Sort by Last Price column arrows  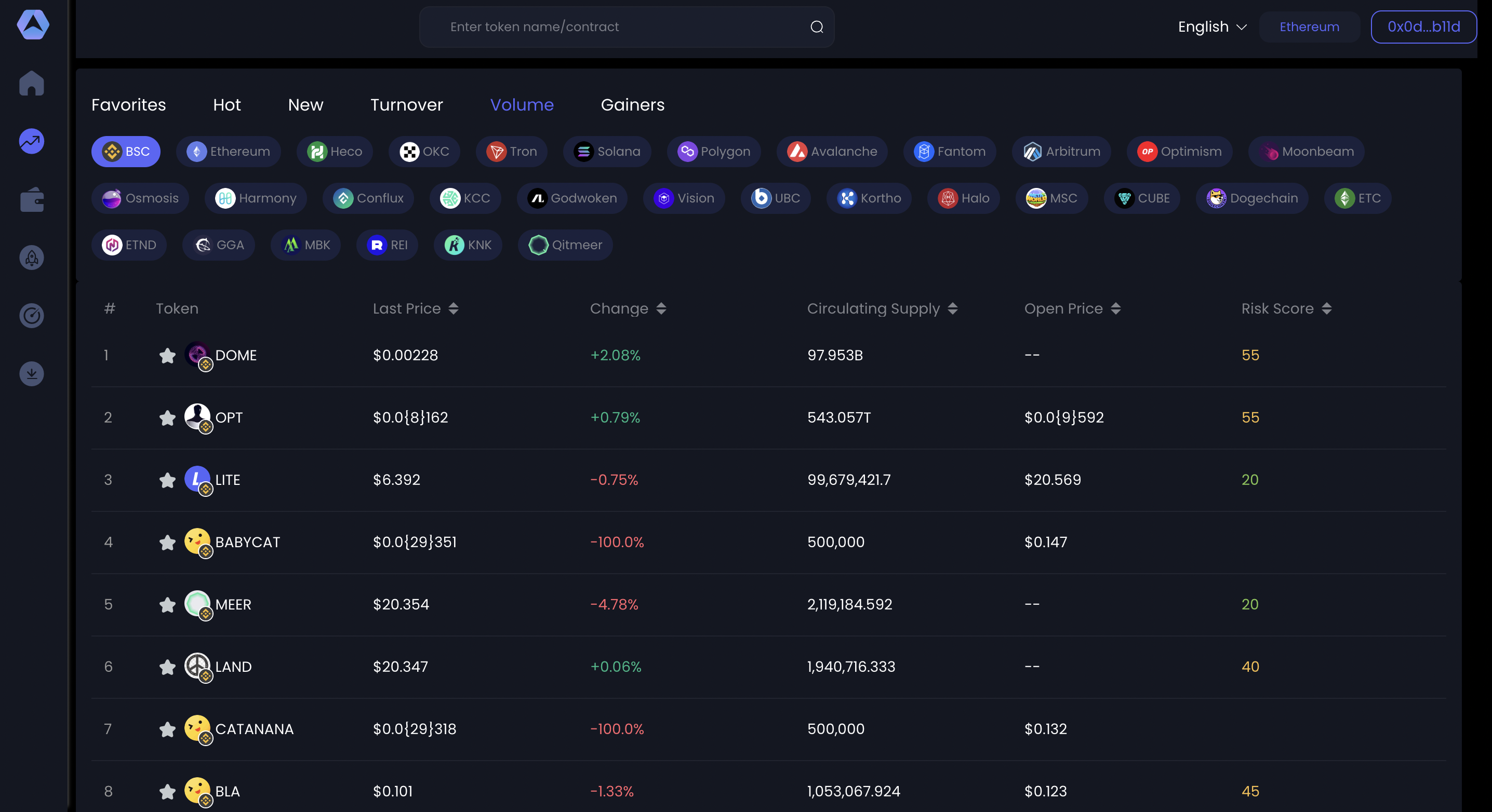coord(454,308)
